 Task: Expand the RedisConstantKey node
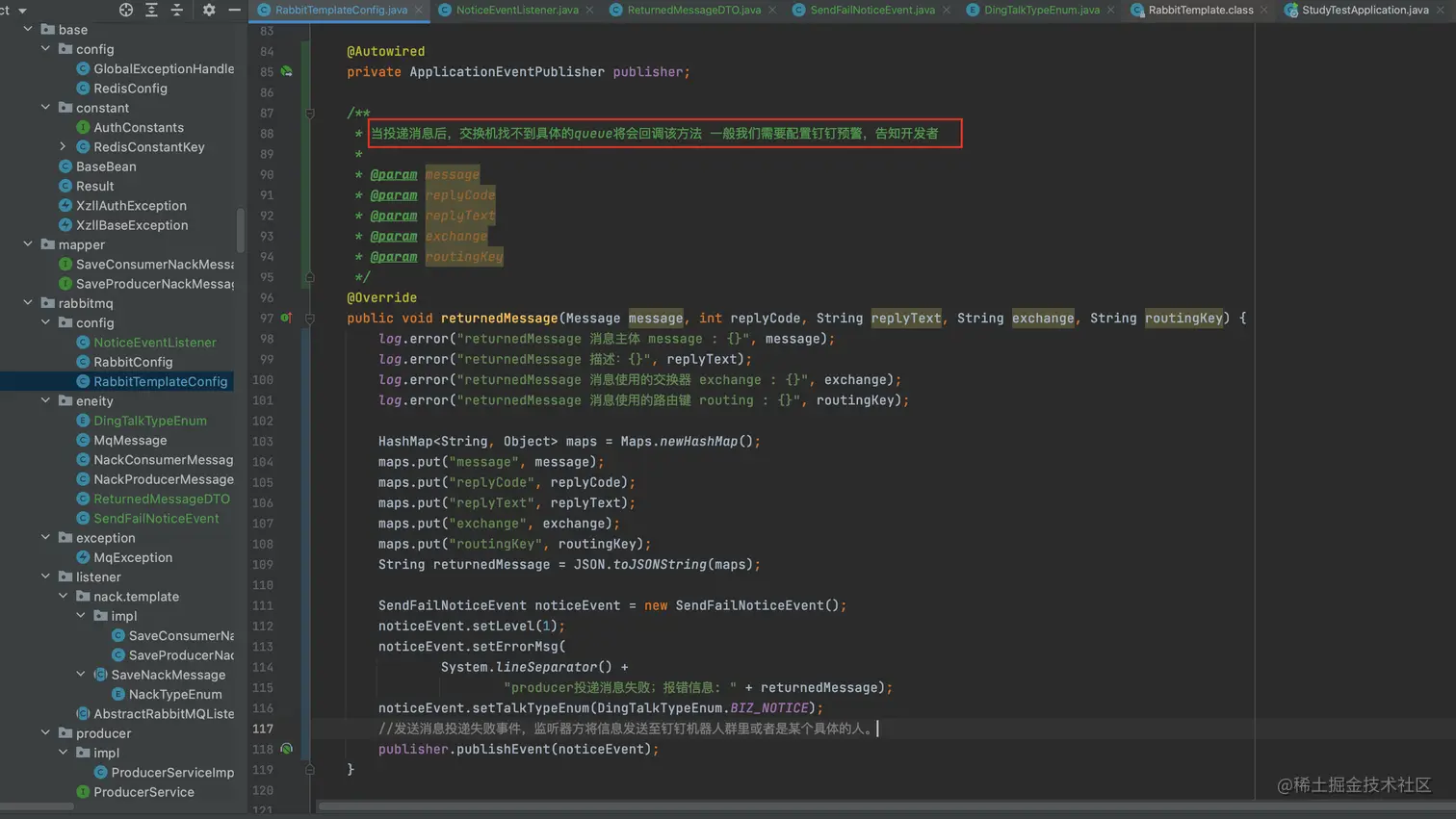[x=64, y=147]
